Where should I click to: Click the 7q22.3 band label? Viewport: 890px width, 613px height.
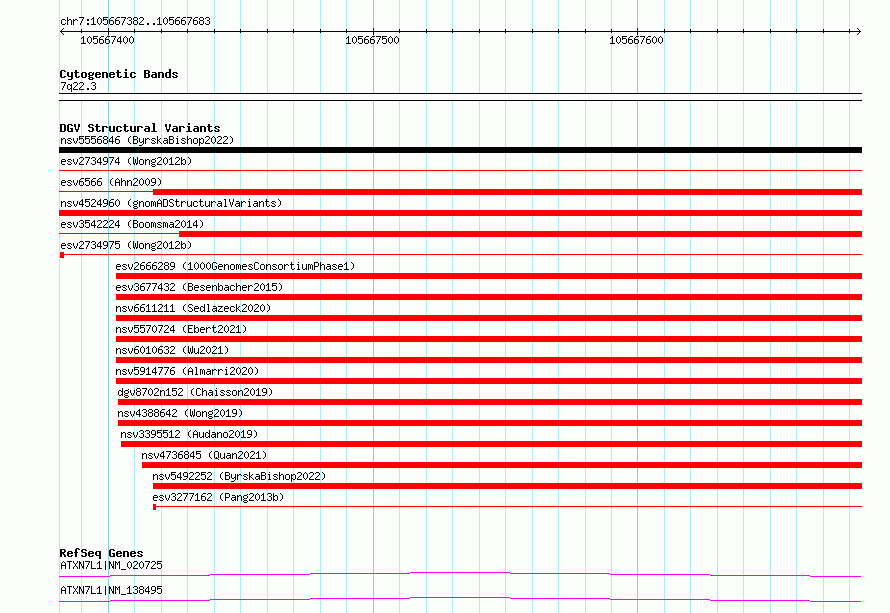click(78, 86)
